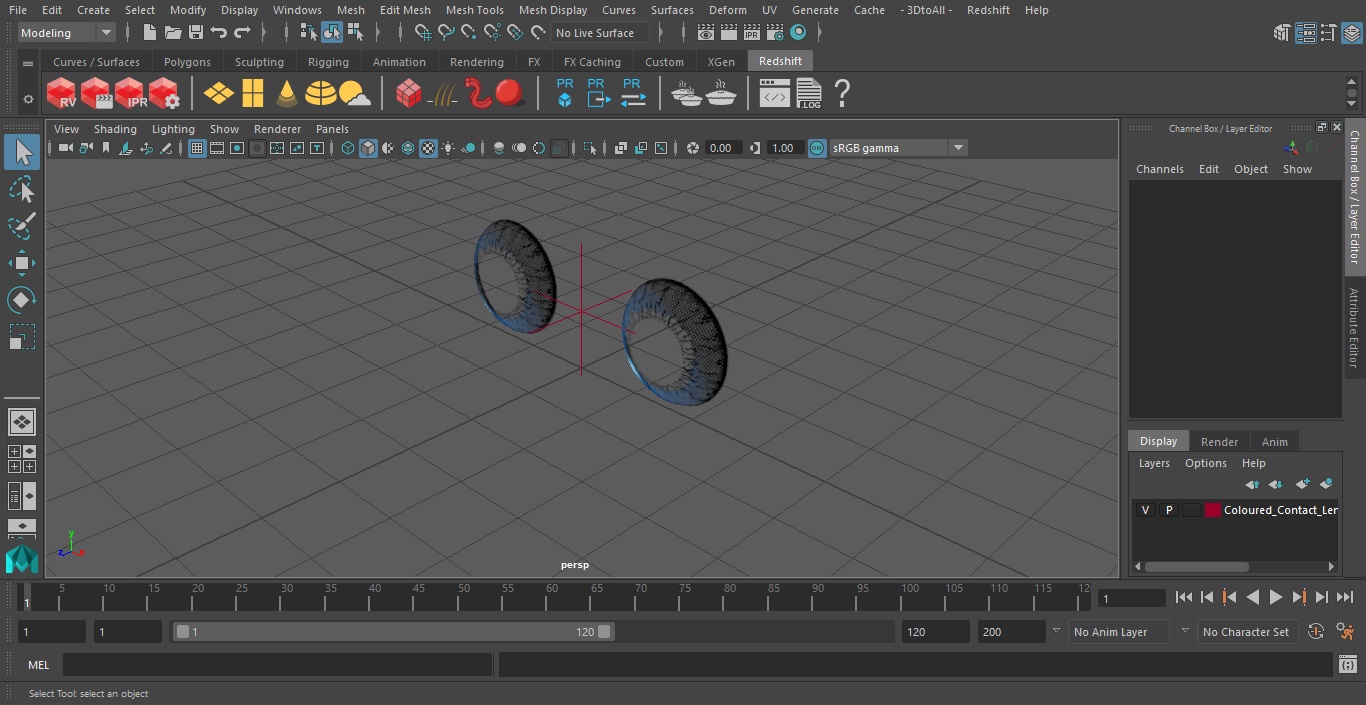Viewport: 1366px width, 705px height.
Task: Toggle layer visibility V box
Action: 1146,510
